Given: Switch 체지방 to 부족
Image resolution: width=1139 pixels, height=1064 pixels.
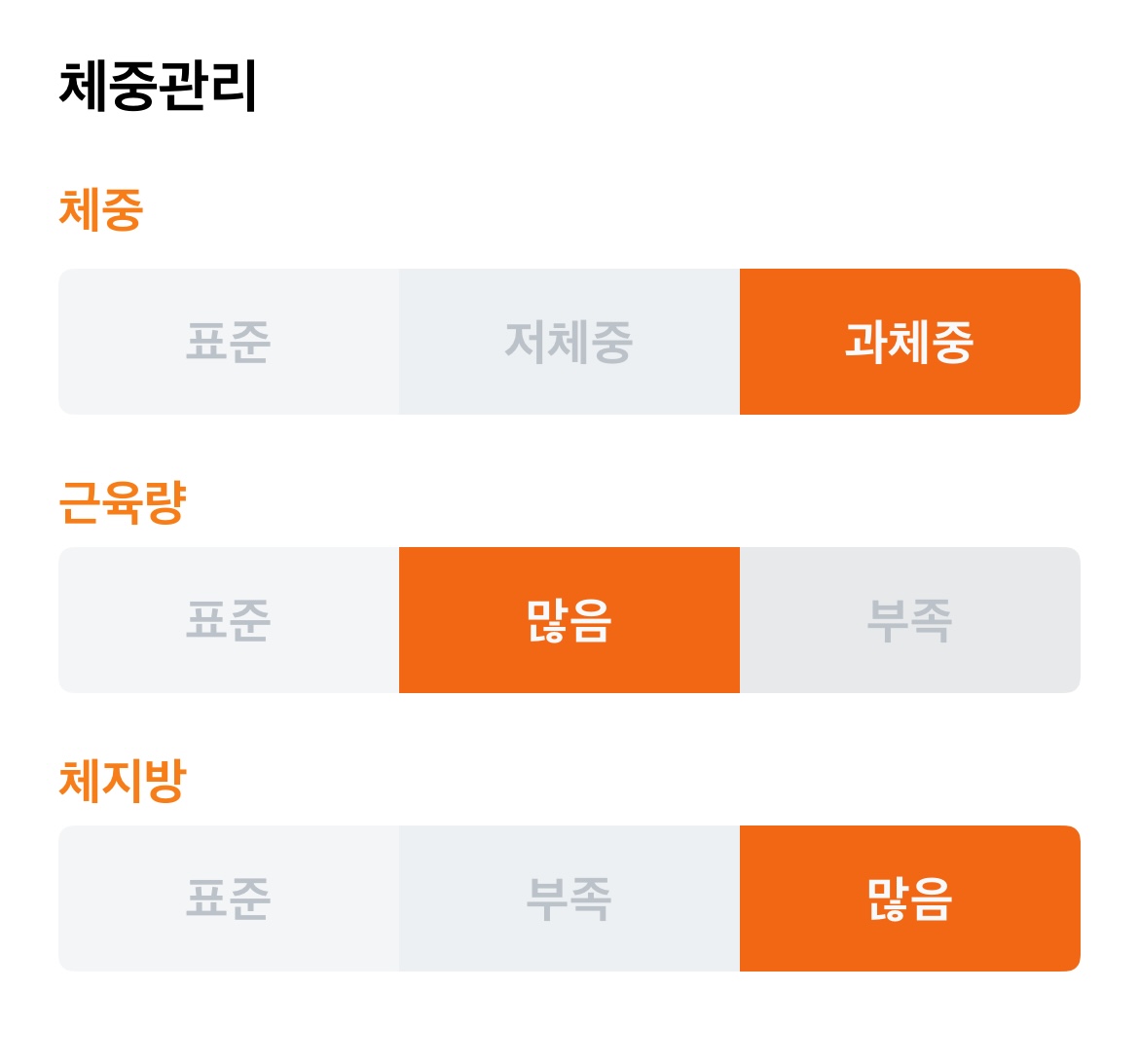Looking at the screenshot, I should coord(569,899).
